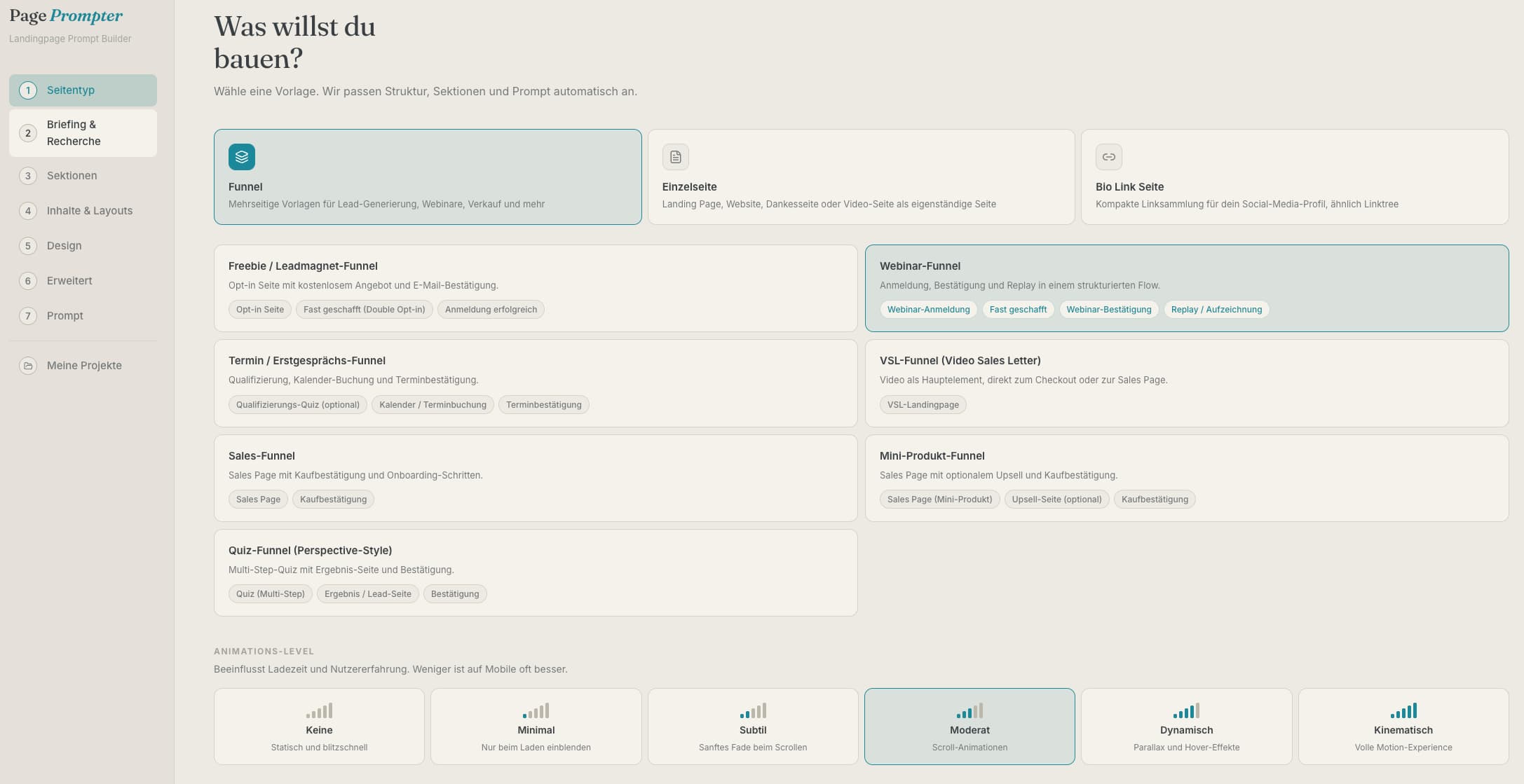Choose the Freebie / Leadmagnet-Funnel template
The height and width of the screenshot is (784, 1524).
click(x=536, y=288)
